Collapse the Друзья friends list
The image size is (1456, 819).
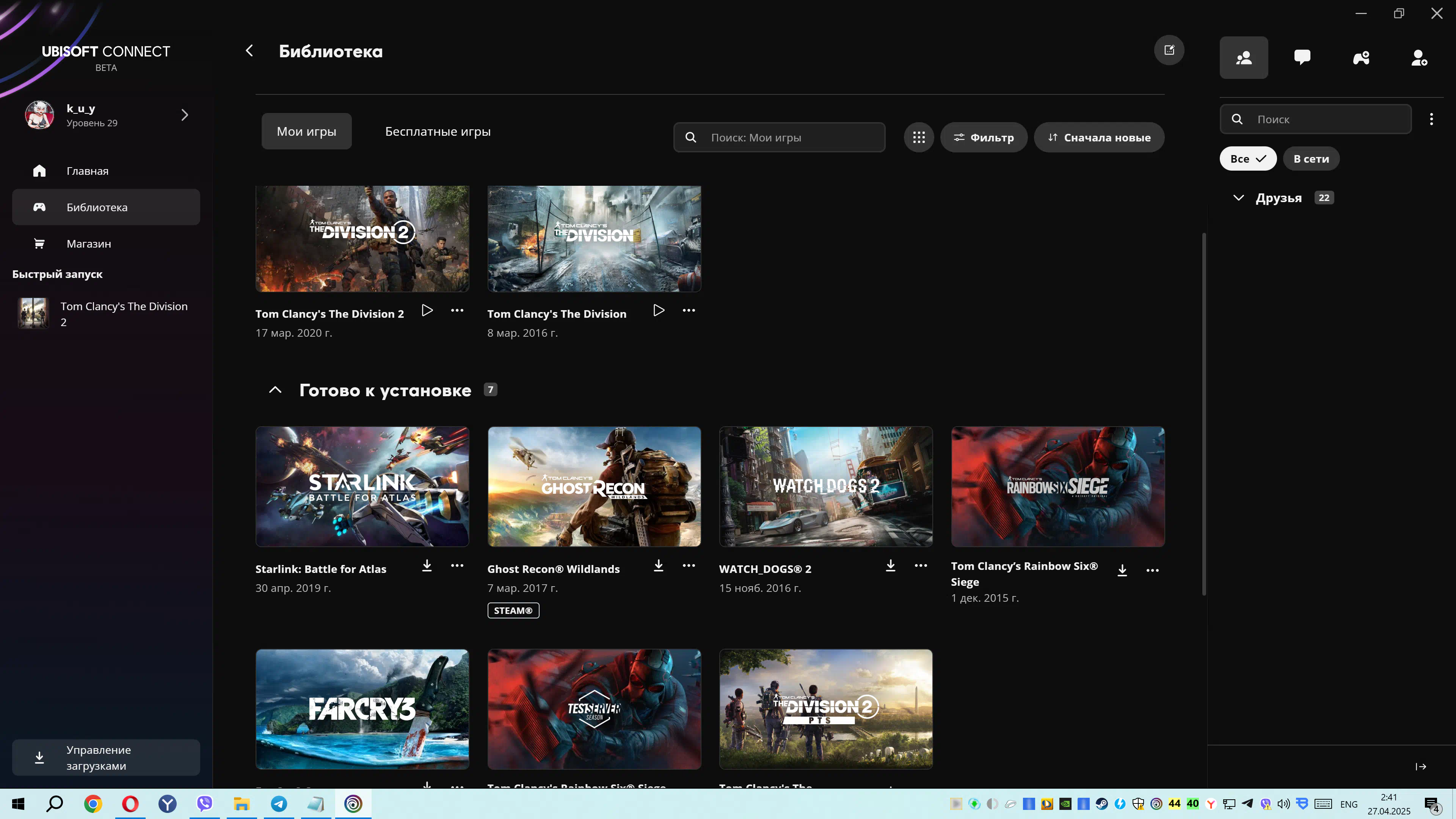(x=1238, y=198)
